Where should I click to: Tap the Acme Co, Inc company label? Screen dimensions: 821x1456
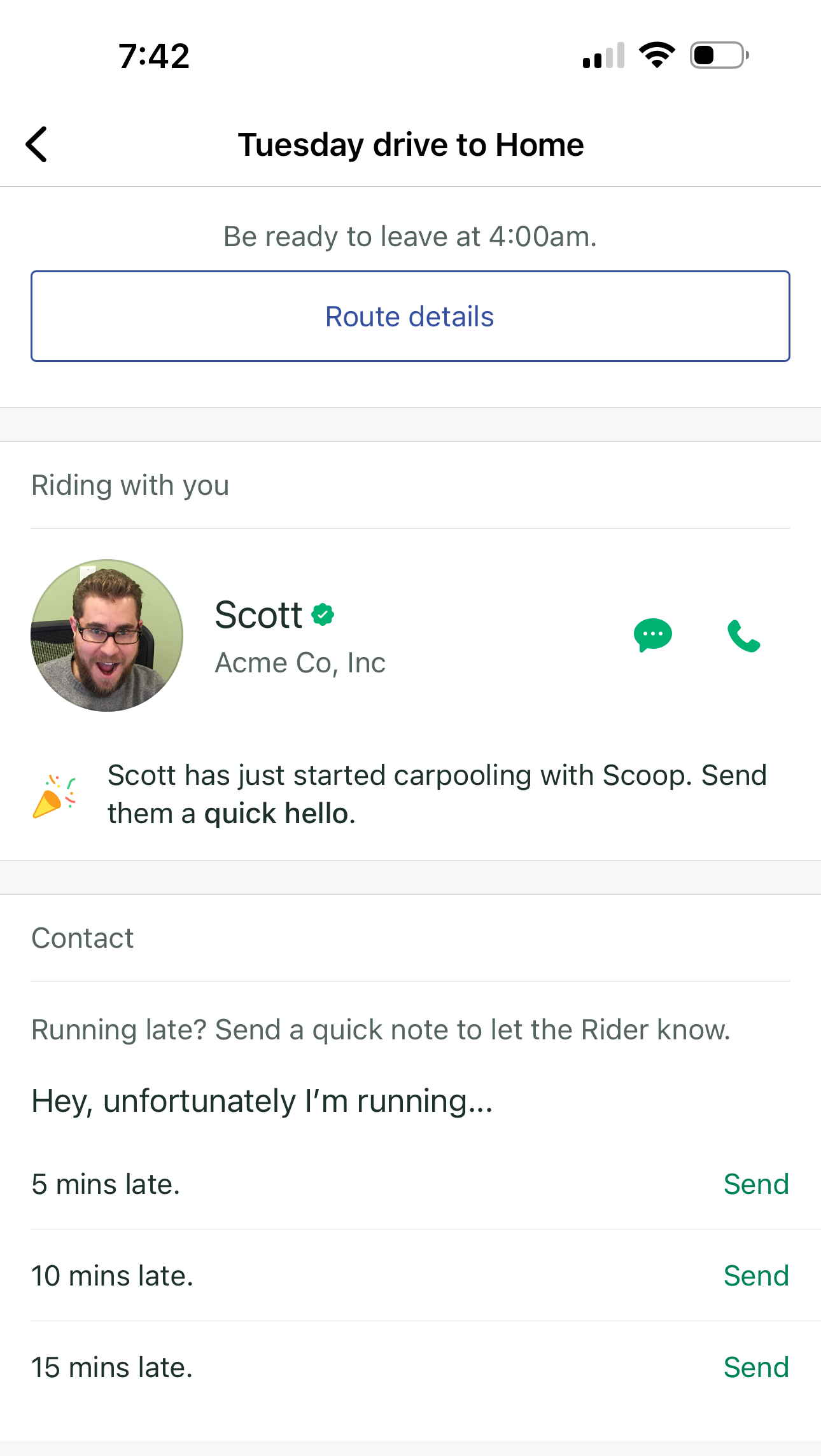click(300, 663)
